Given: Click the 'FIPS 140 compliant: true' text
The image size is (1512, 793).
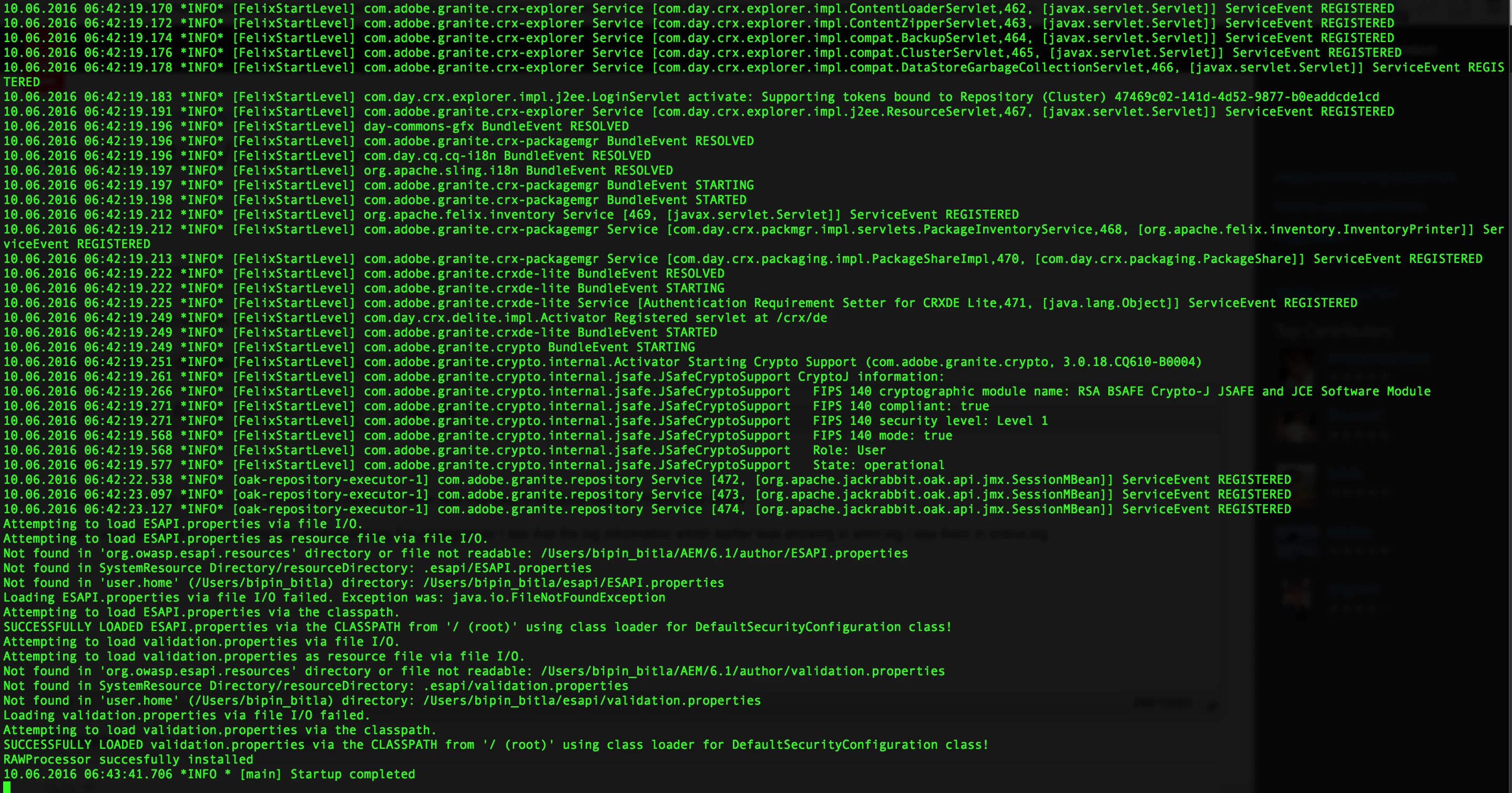Looking at the screenshot, I should pyautogui.click(x=901, y=406).
